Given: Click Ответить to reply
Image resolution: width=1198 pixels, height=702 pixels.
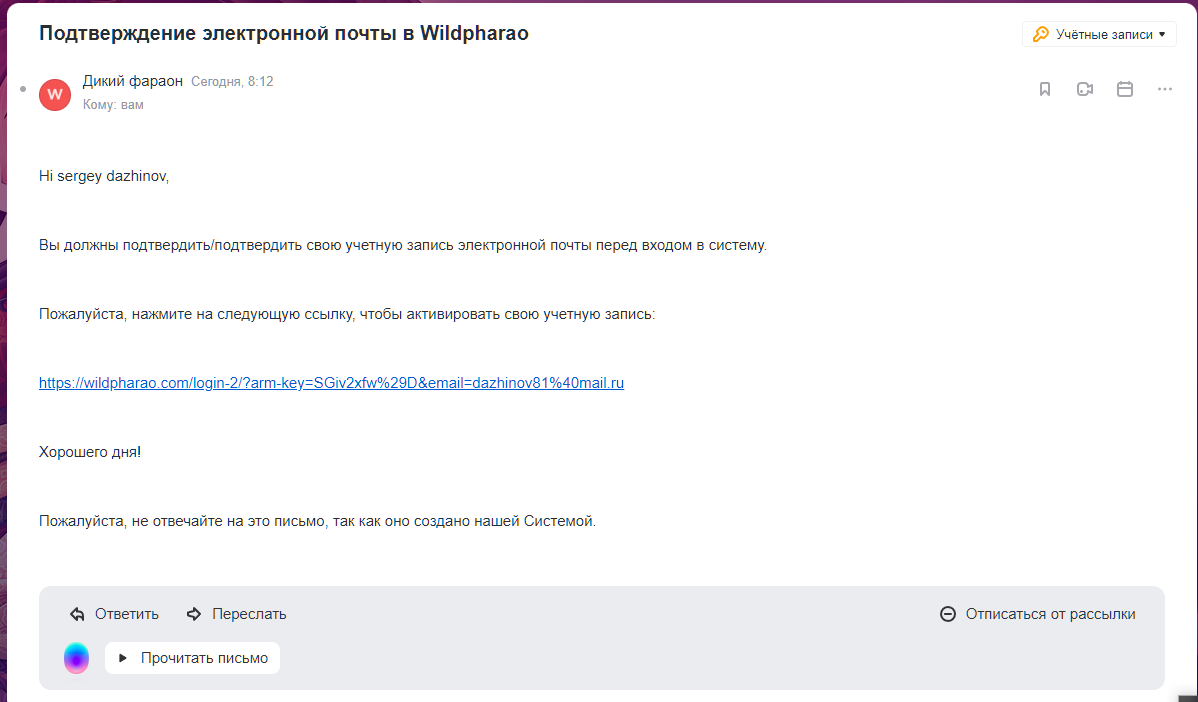Looking at the screenshot, I should click(x=115, y=614).
